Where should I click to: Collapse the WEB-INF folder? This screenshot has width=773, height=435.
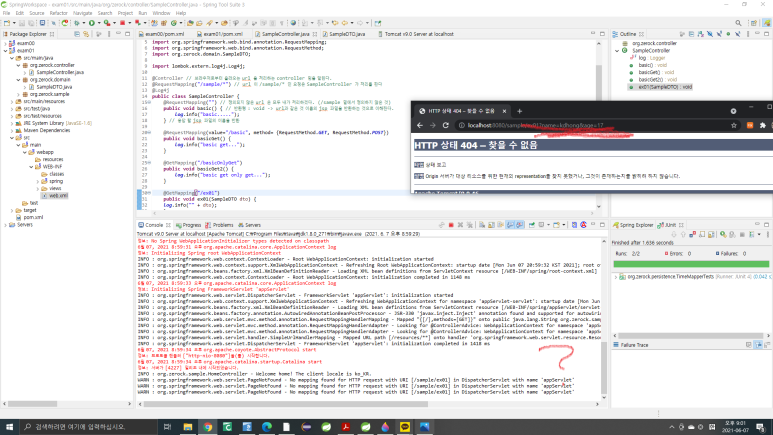pos(32,167)
